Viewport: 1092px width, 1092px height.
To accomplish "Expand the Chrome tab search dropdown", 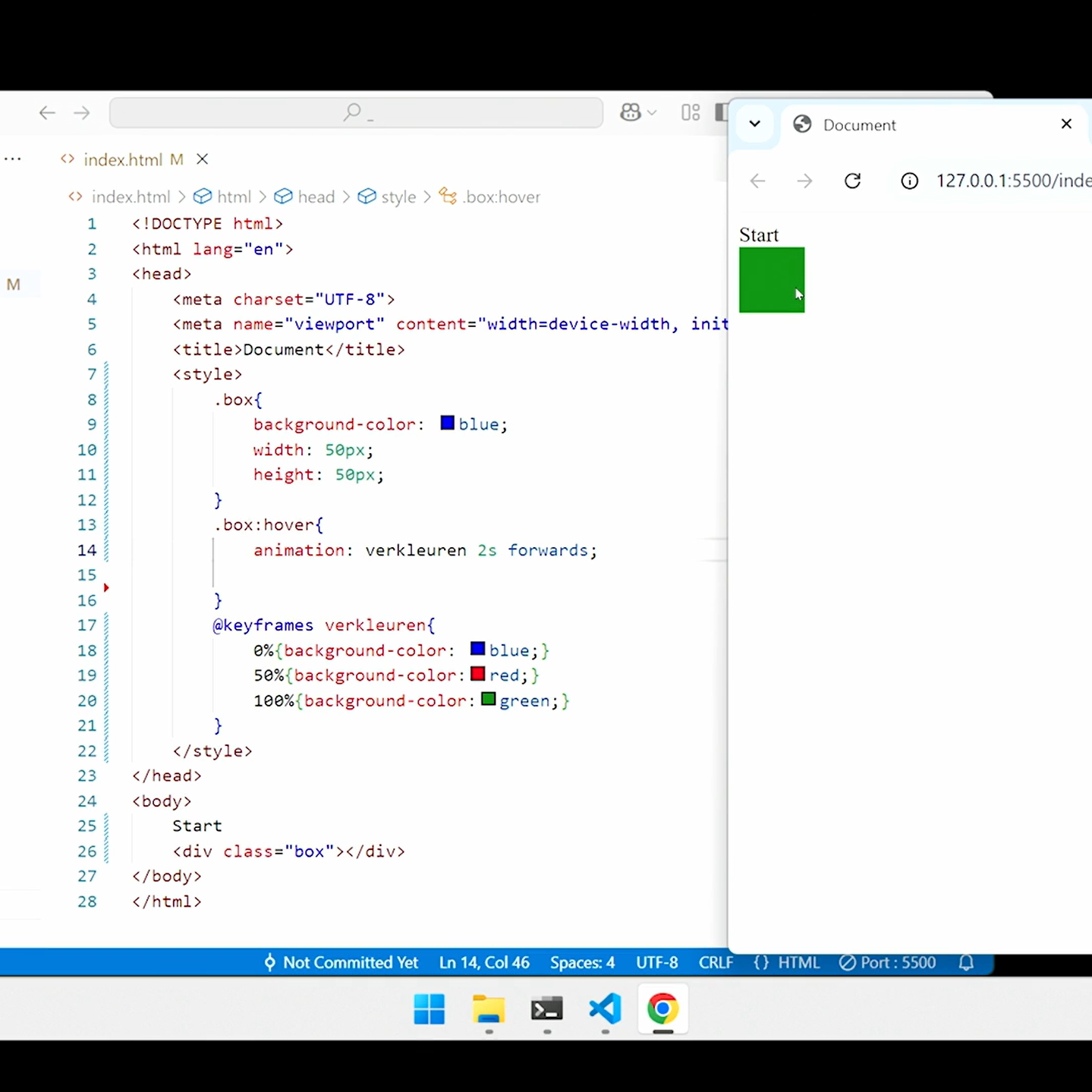I will [754, 124].
